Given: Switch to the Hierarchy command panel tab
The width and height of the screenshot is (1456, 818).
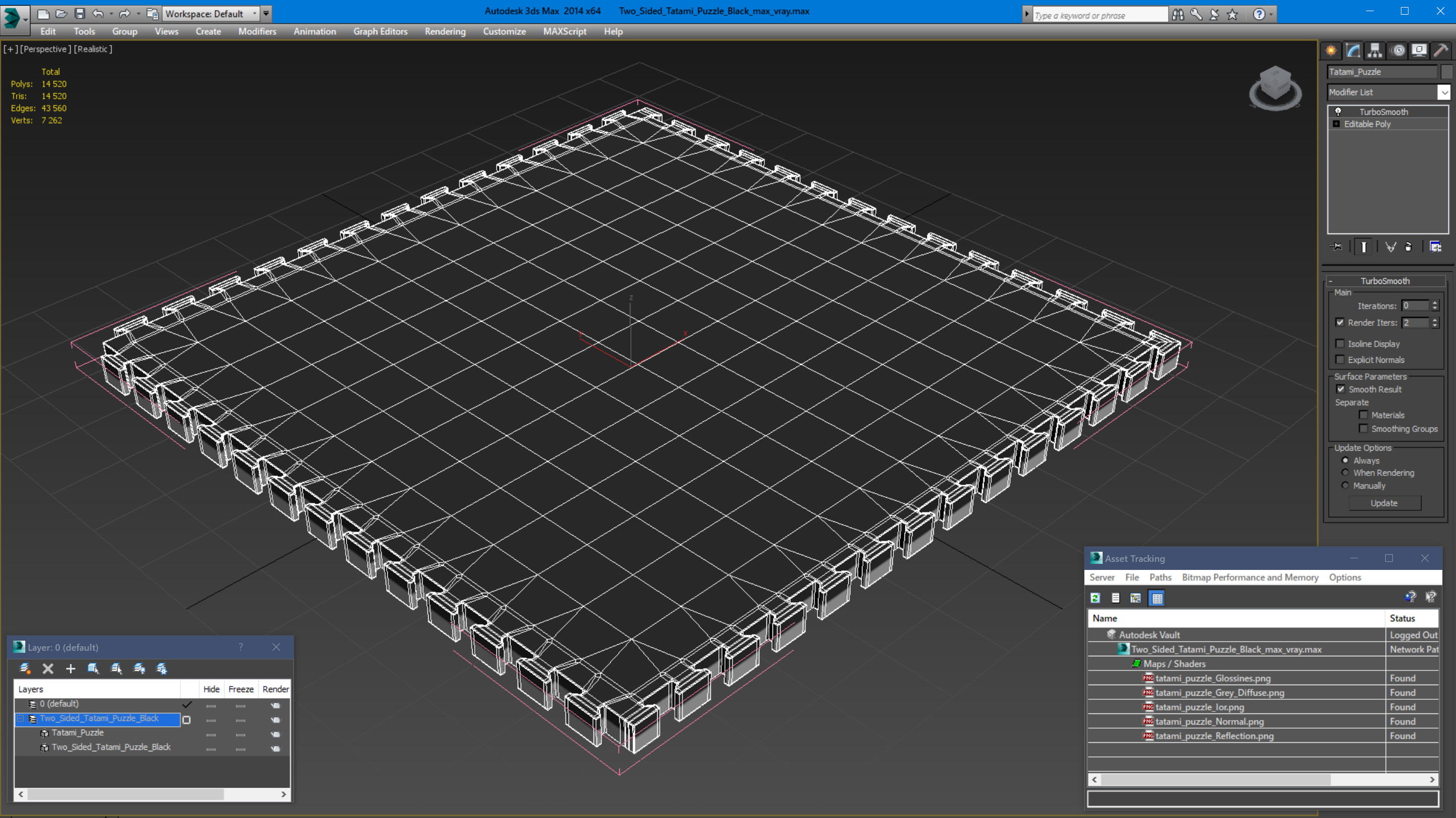Looking at the screenshot, I should coord(1375,51).
